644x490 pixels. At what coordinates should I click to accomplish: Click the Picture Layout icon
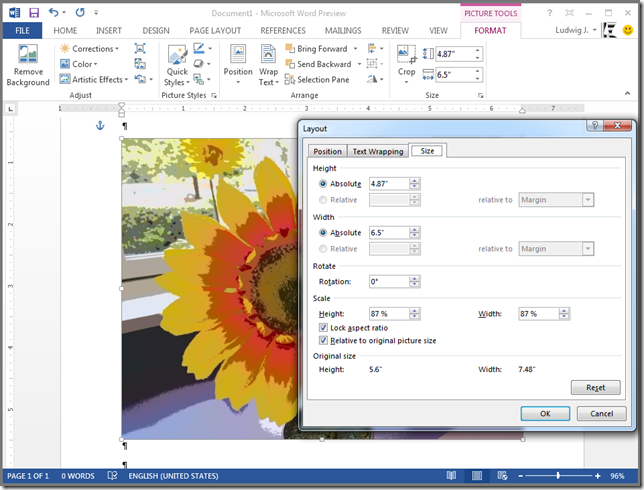click(199, 79)
